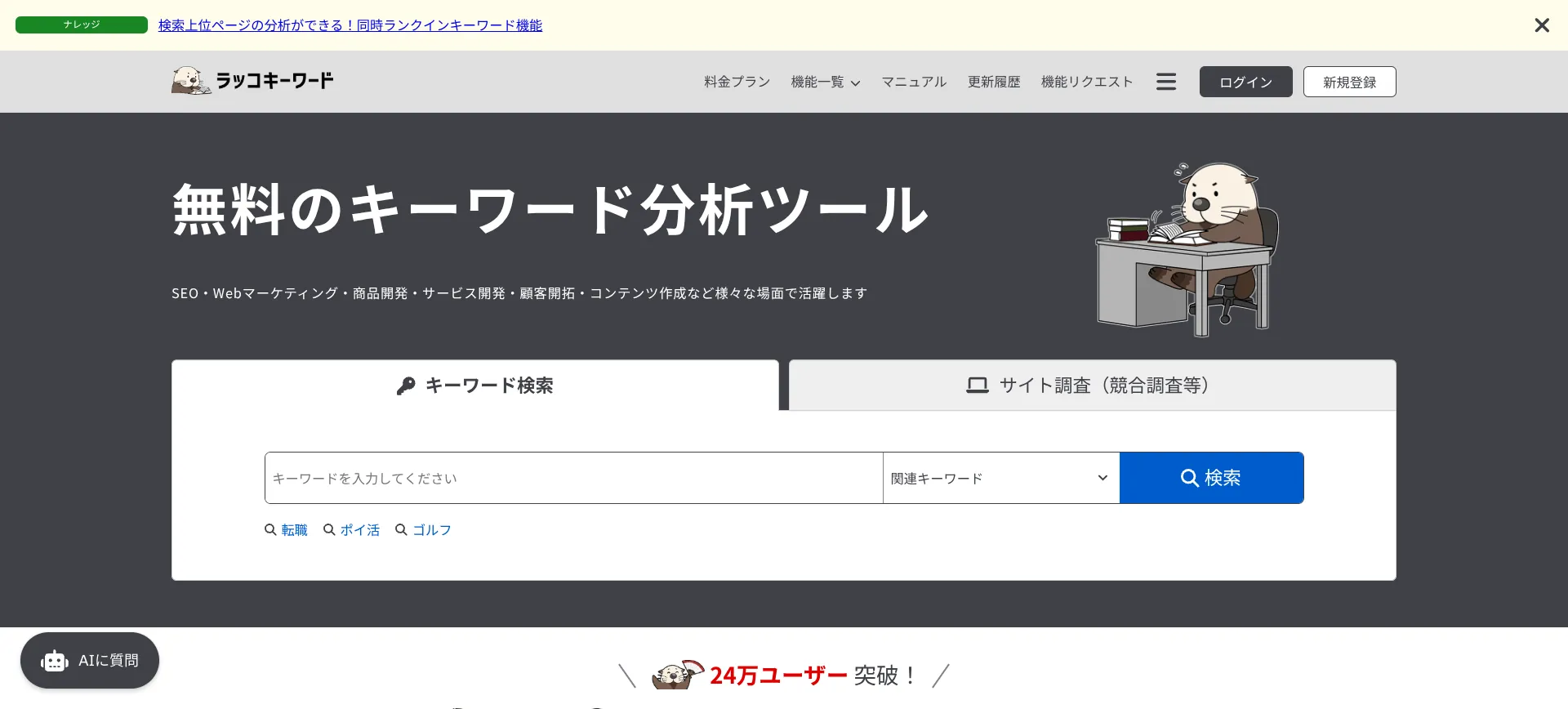View the 更新履歴 page
Viewport: 1568px width, 709px height.
[994, 82]
